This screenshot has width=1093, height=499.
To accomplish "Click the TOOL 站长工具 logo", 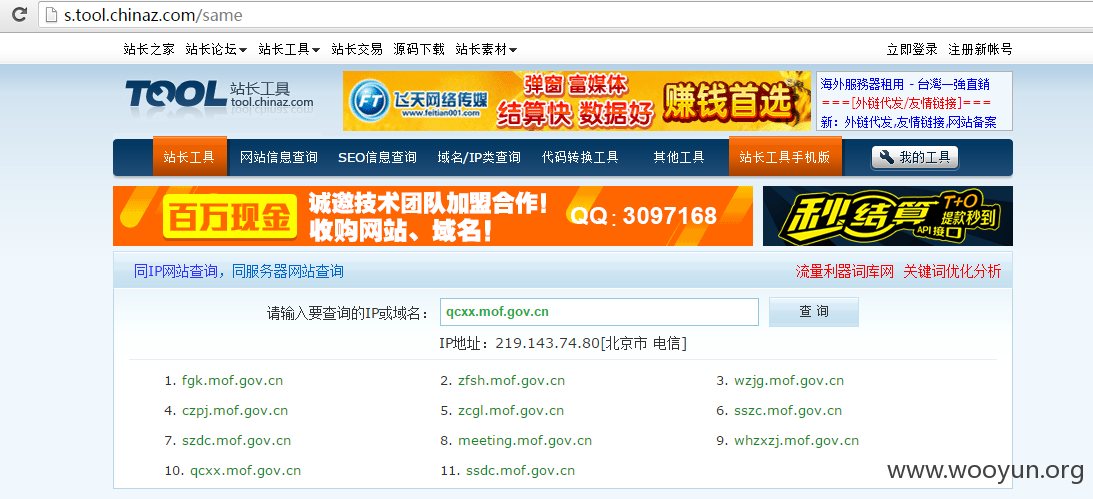I will [x=220, y=95].
